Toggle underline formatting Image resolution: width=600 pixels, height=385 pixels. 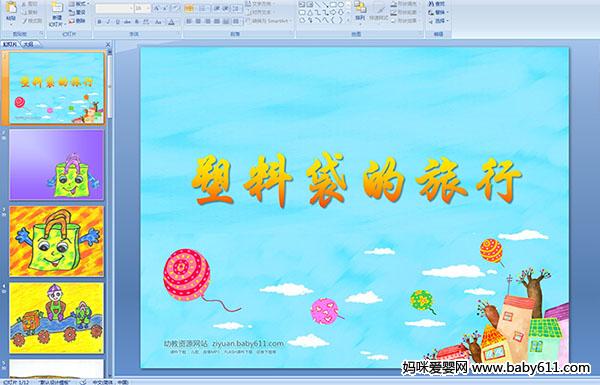[117, 22]
